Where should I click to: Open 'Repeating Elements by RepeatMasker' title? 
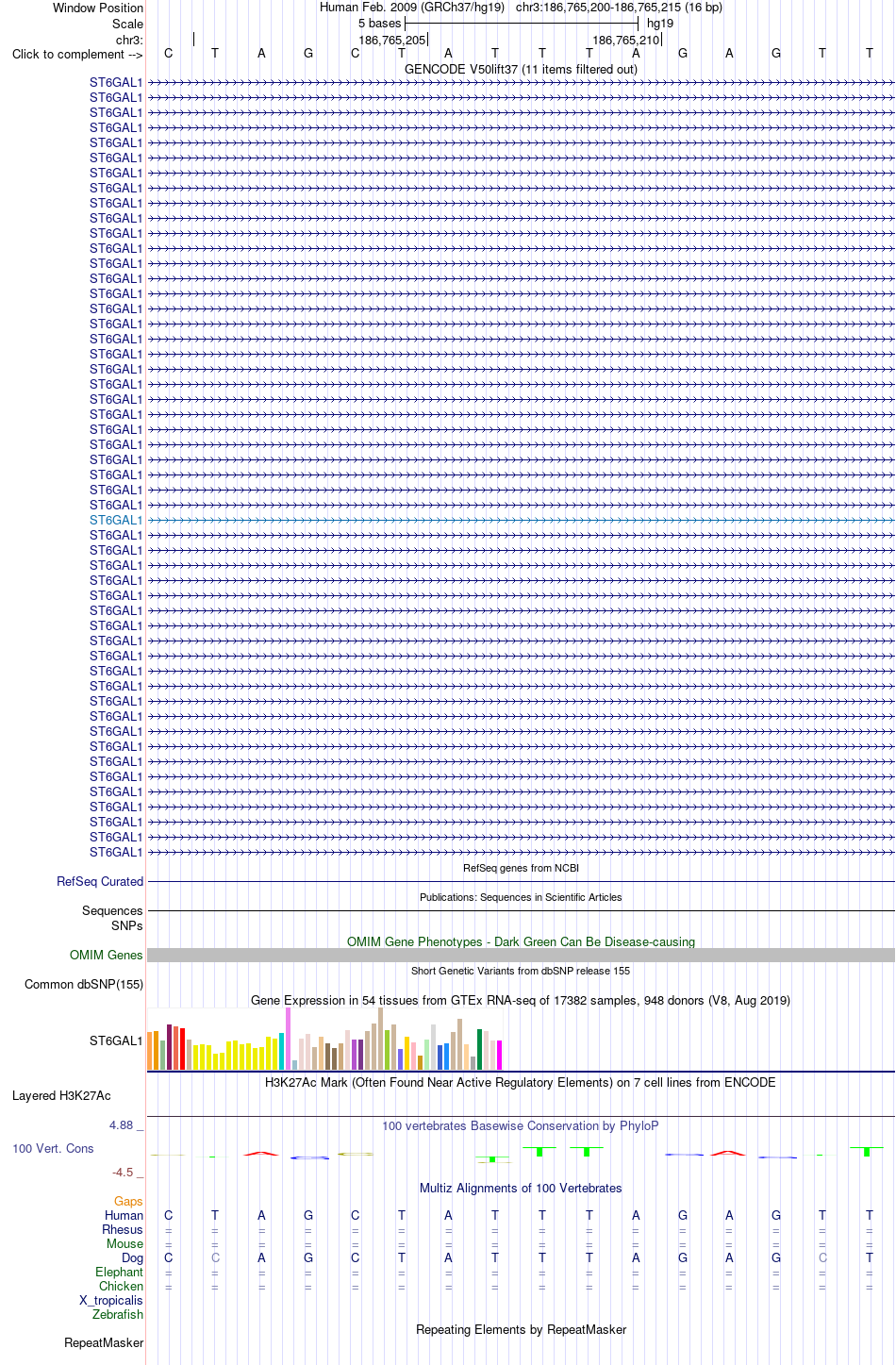521,1329
